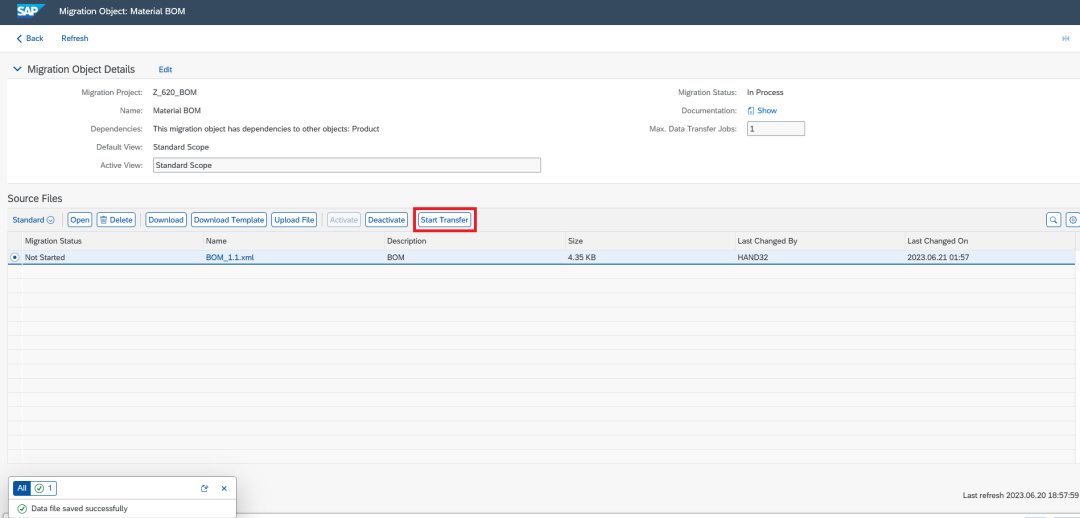Click the Download Template button
The image size is (1080, 518).
click(x=229, y=220)
